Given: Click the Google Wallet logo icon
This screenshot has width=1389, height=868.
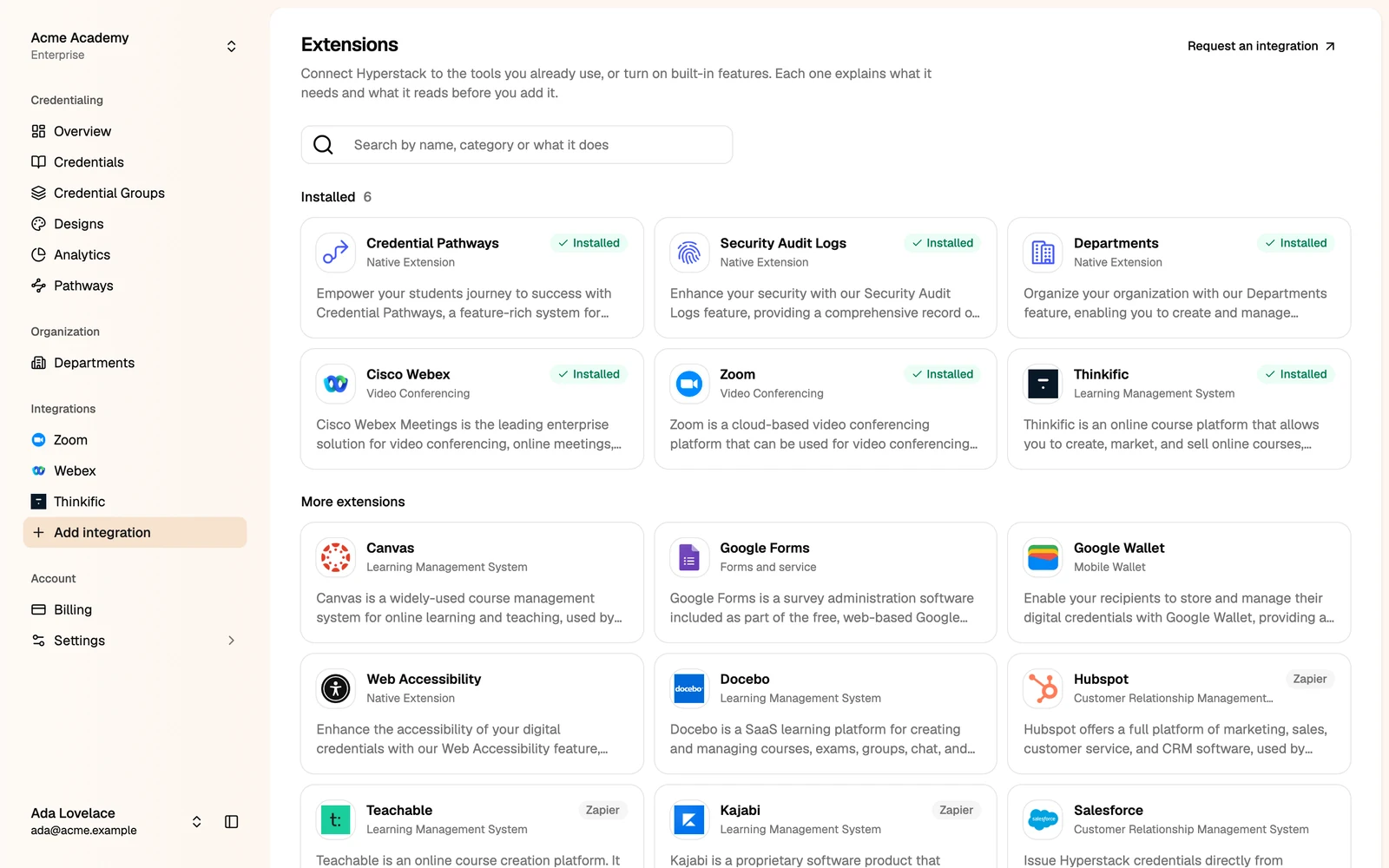Looking at the screenshot, I should pos(1043,557).
